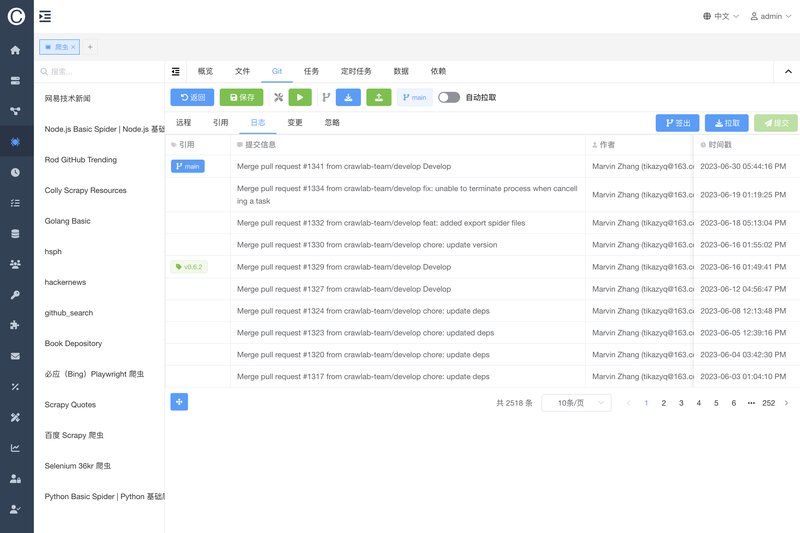800x533 pixels.
Task: Select the 变更 git sub-tab
Action: click(x=295, y=122)
